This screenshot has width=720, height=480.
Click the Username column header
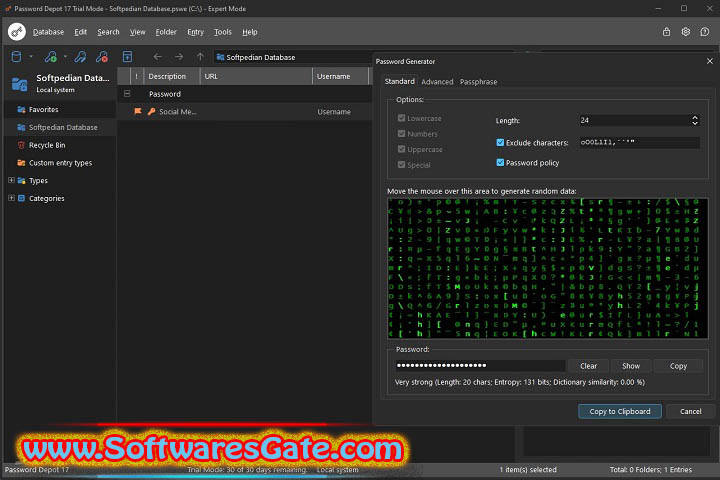coord(340,76)
